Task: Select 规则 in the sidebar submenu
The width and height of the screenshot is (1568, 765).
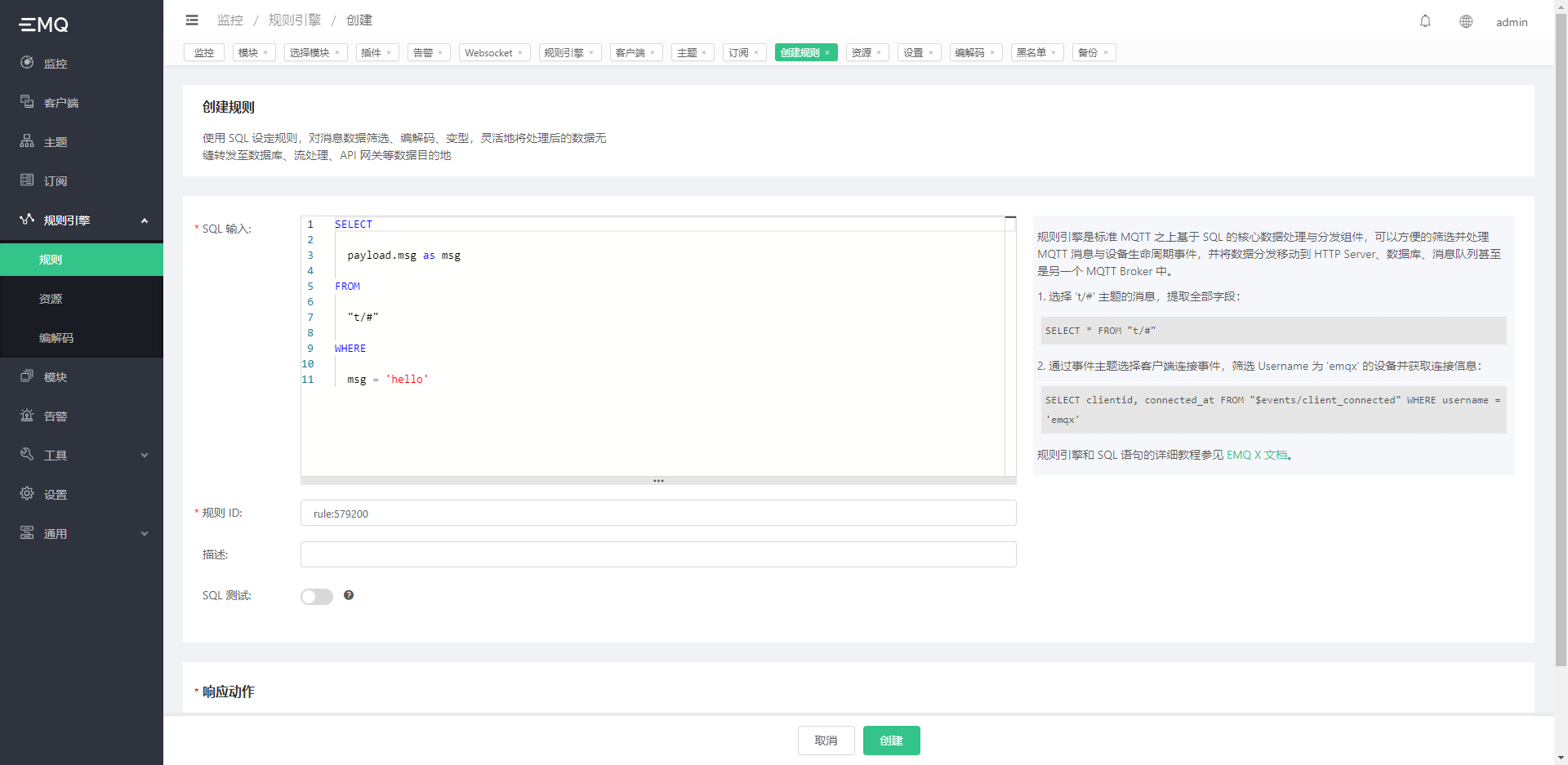Action: pyautogui.click(x=82, y=260)
